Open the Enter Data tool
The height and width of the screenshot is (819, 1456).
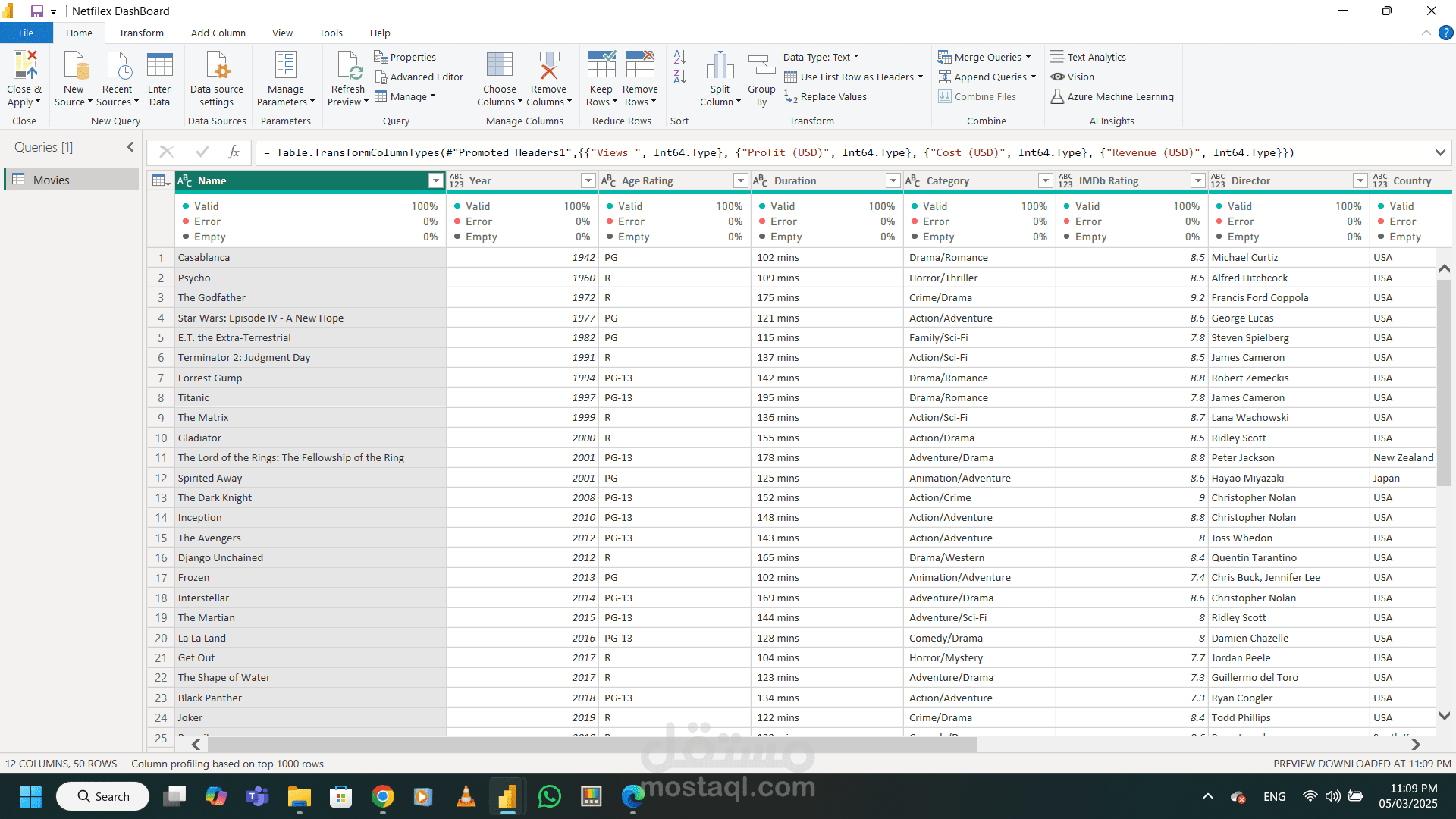pos(159,66)
